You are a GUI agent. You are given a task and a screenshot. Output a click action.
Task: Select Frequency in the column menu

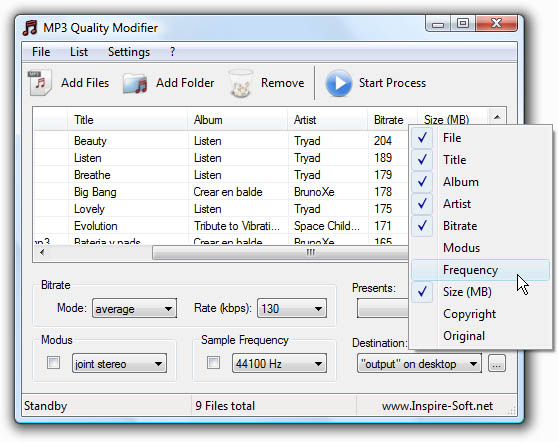point(480,270)
